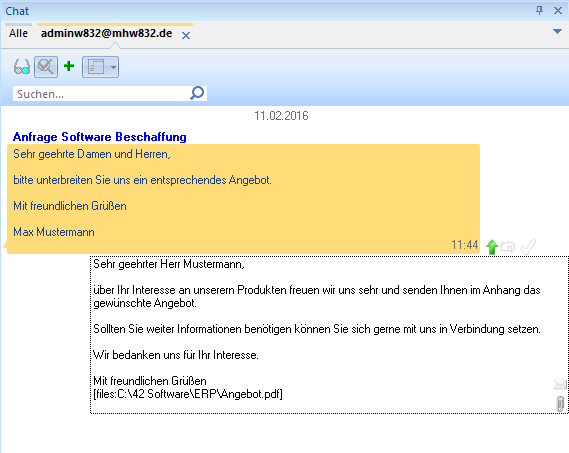Expand the tab list dropdown arrow
The width and height of the screenshot is (569, 453).
pyautogui.click(x=557, y=32)
